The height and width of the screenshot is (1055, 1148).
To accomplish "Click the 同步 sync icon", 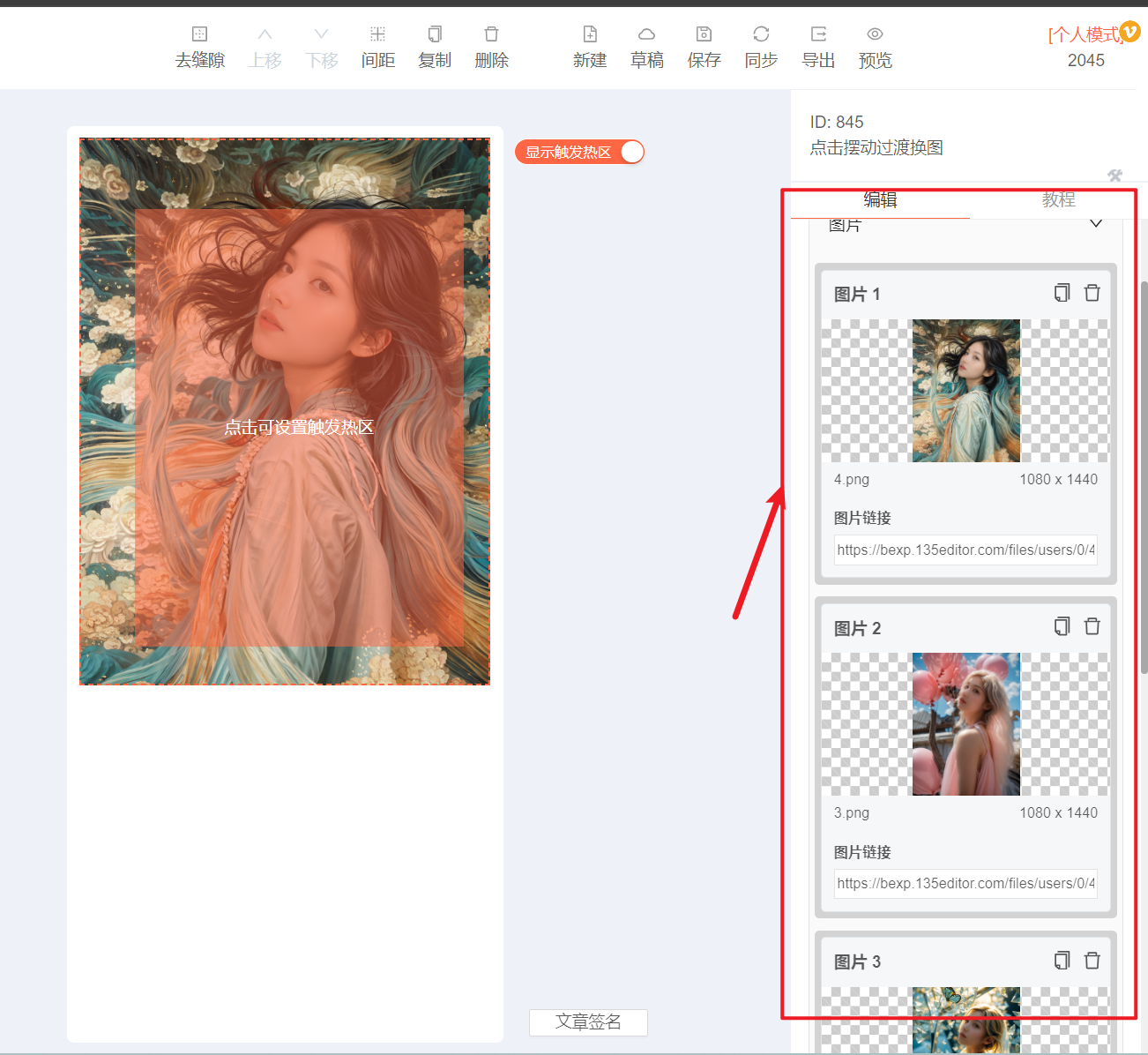I will coord(762,34).
